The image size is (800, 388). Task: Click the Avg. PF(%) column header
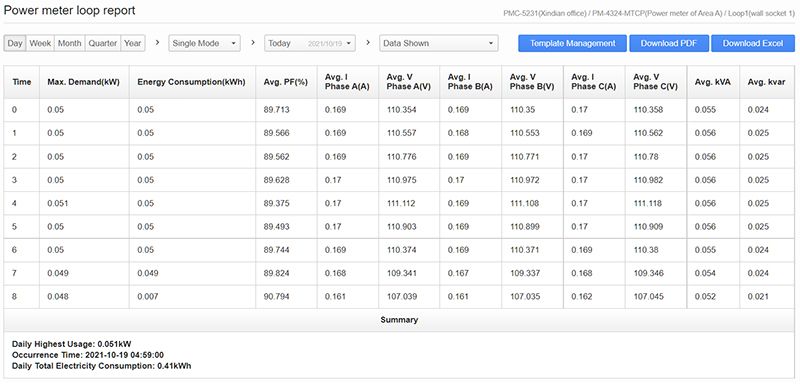pos(286,82)
